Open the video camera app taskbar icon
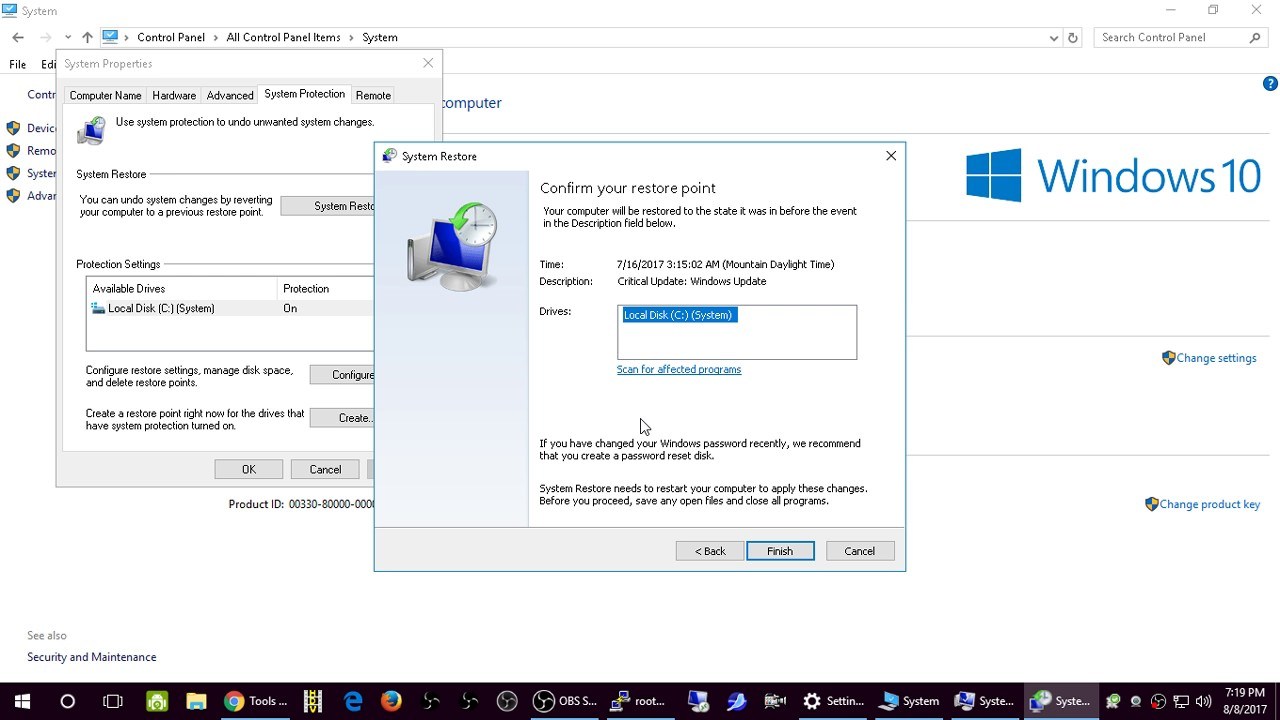Image resolution: width=1280 pixels, height=720 pixels. 775,701
